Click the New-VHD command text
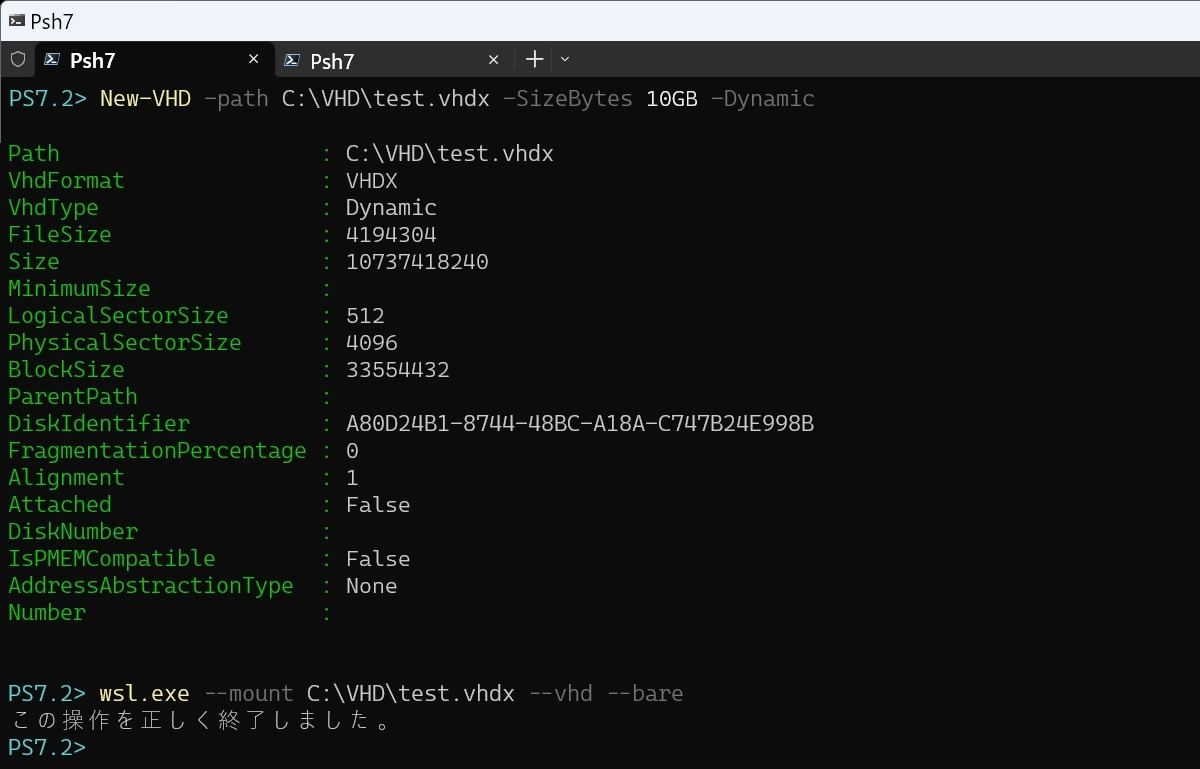Viewport: 1200px width, 769px height. 145,98
